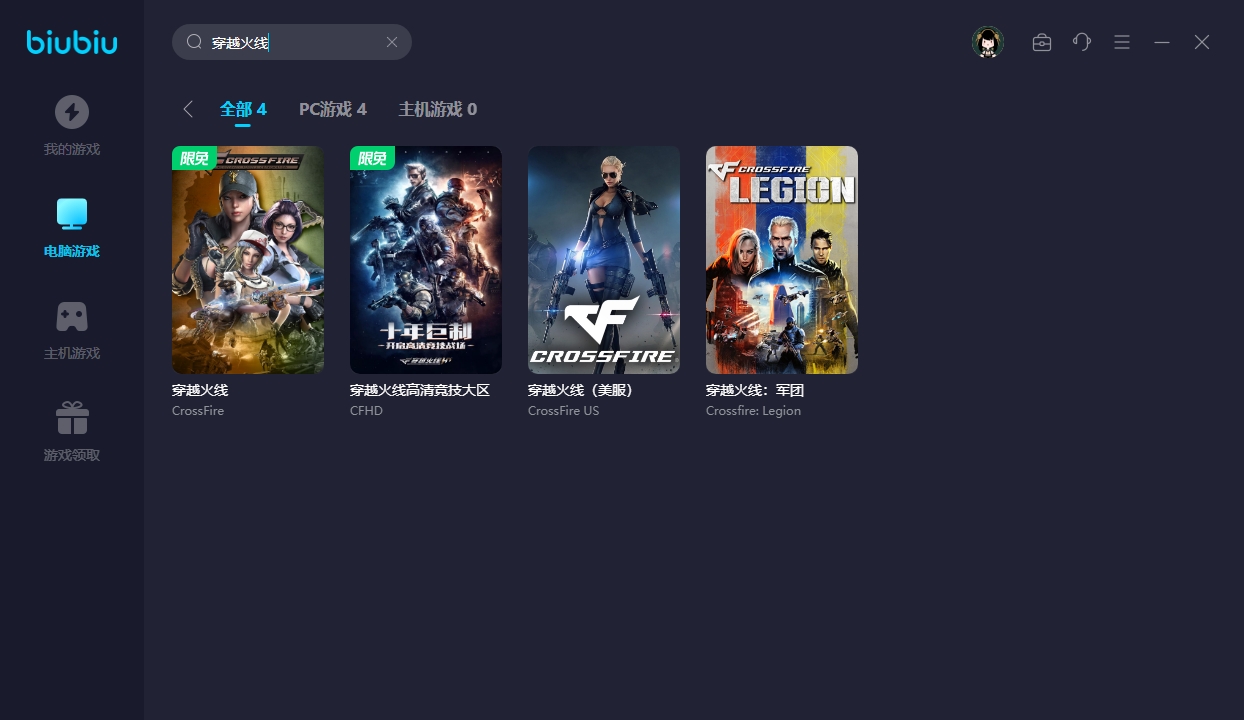Open 我的游戏 lightning bolt icon
The height and width of the screenshot is (720, 1244).
(71, 112)
